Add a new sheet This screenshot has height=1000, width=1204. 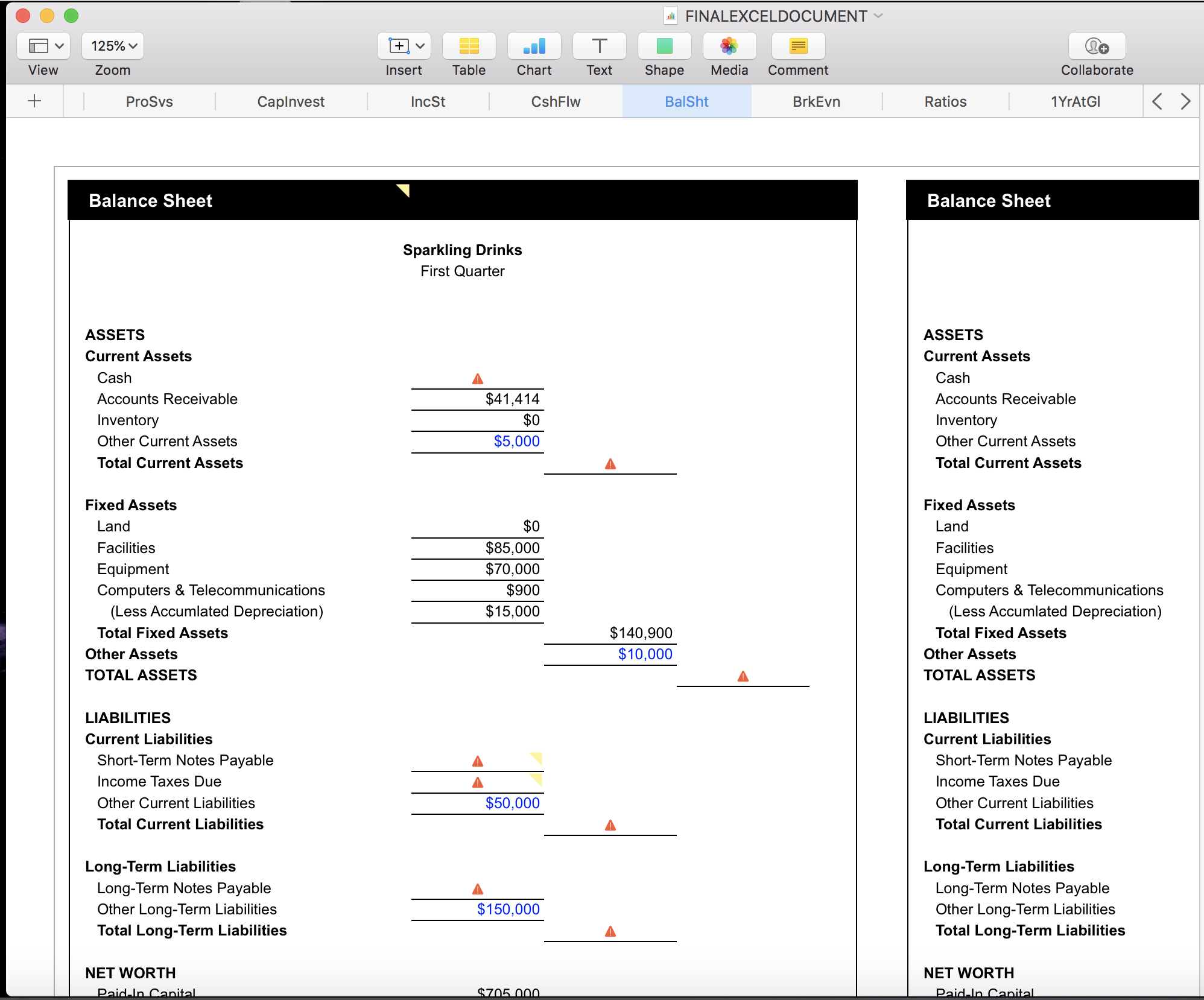pos(34,101)
